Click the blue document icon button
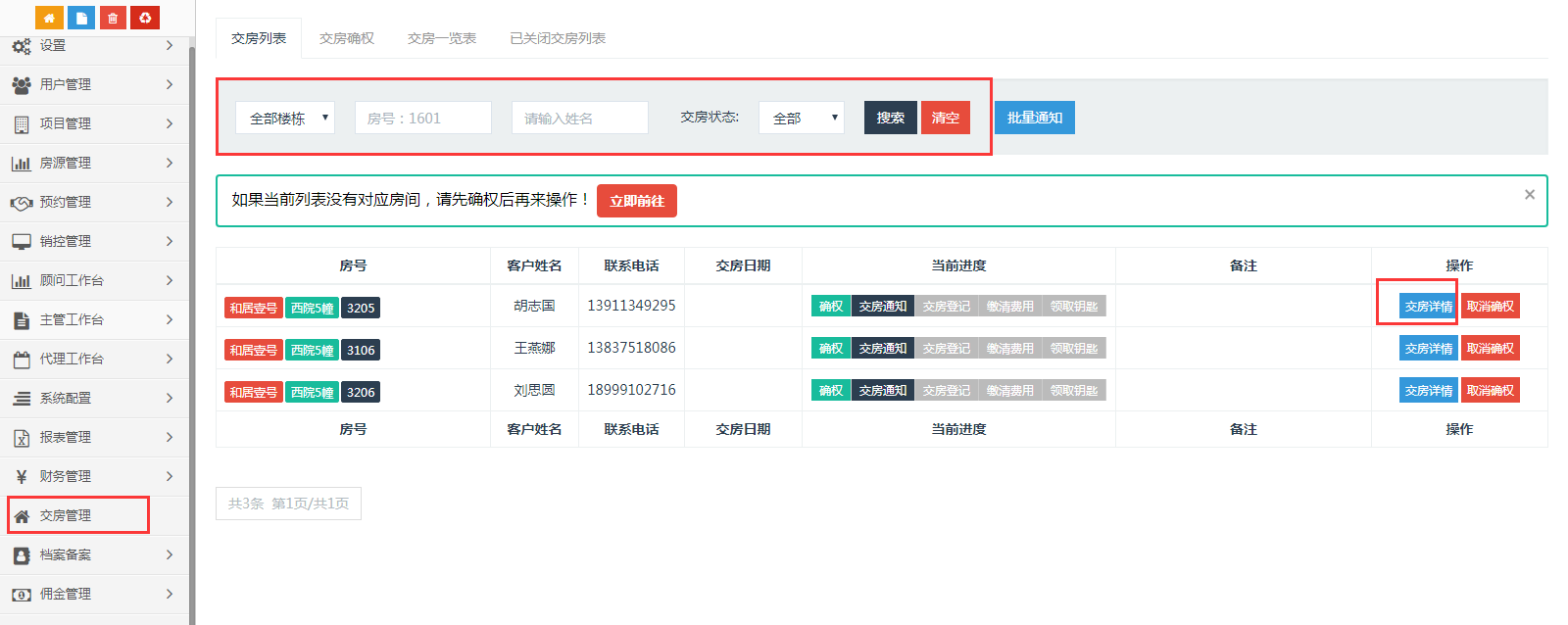Screen dimensions: 1568x625 [x=81, y=18]
